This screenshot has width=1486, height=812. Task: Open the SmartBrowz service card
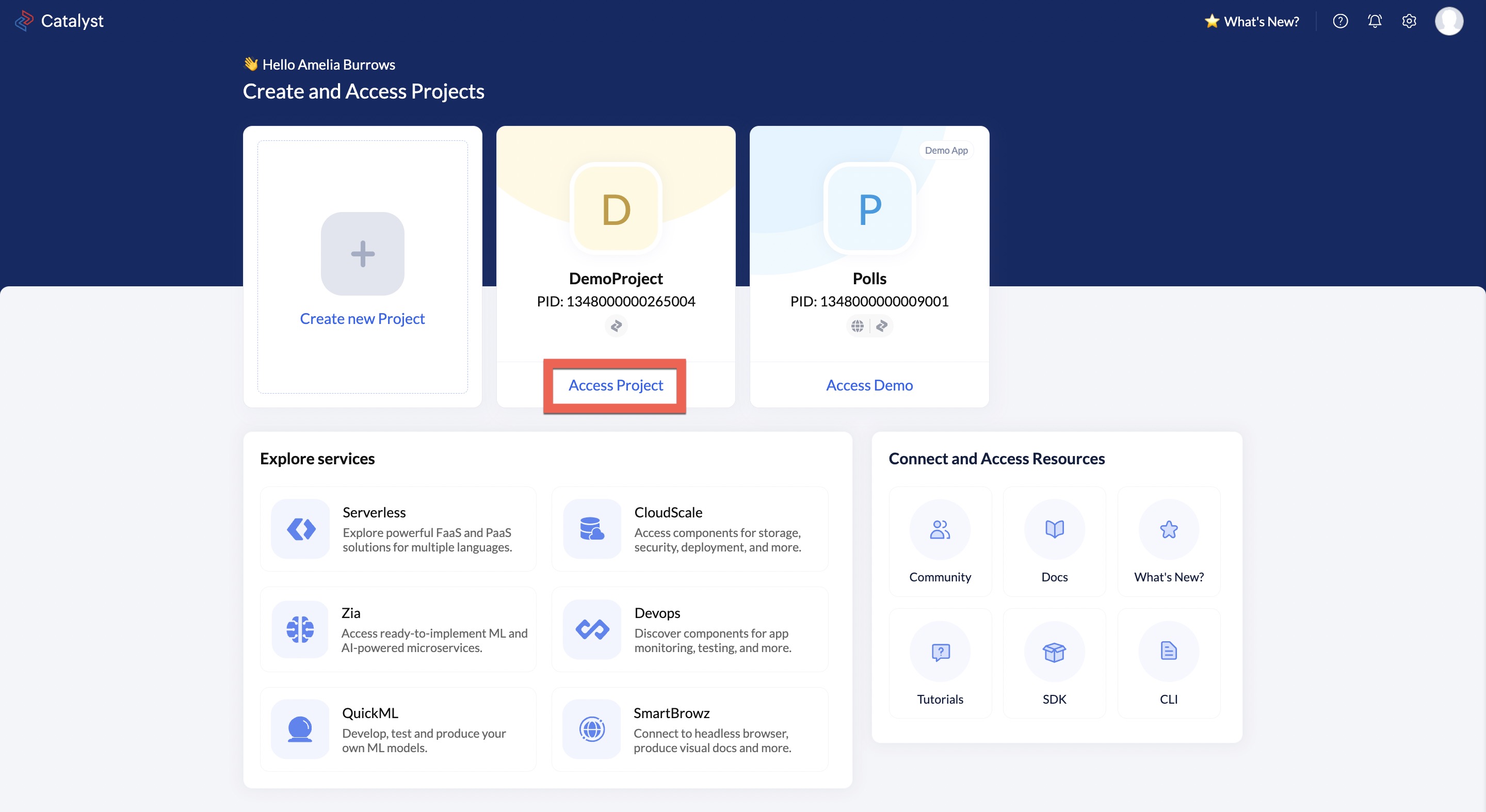point(689,729)
